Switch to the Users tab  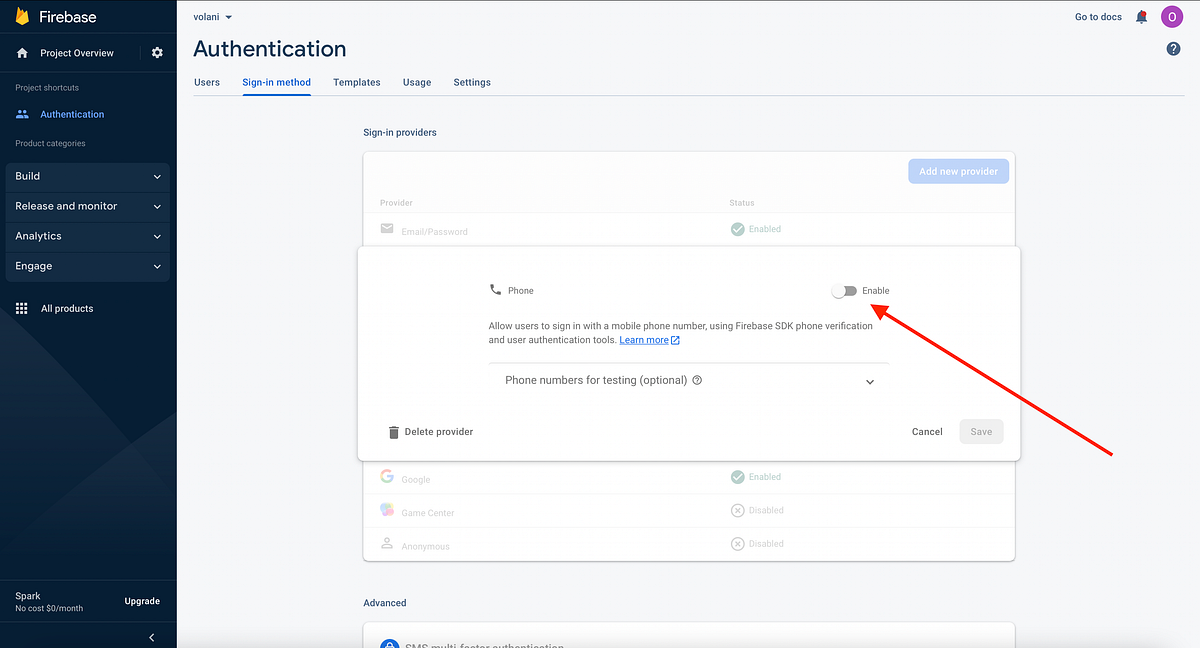(x=207, y=82)
